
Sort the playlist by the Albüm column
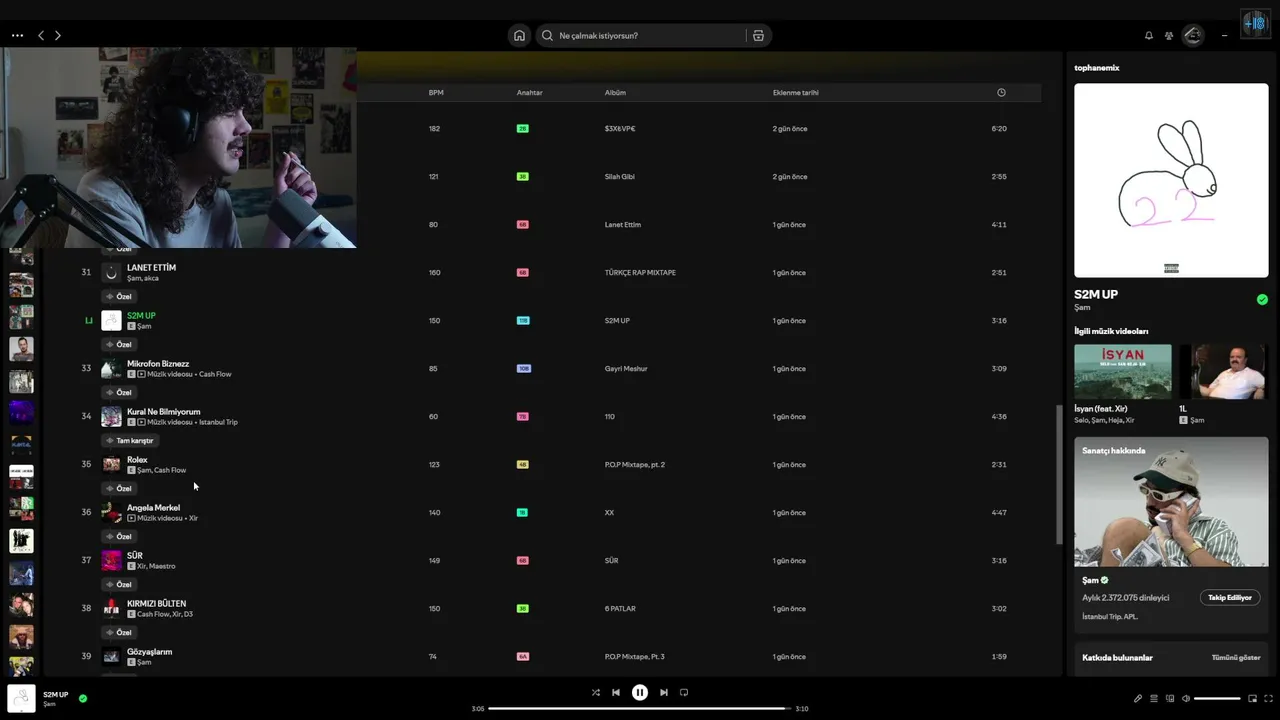[x=615, y=92]
